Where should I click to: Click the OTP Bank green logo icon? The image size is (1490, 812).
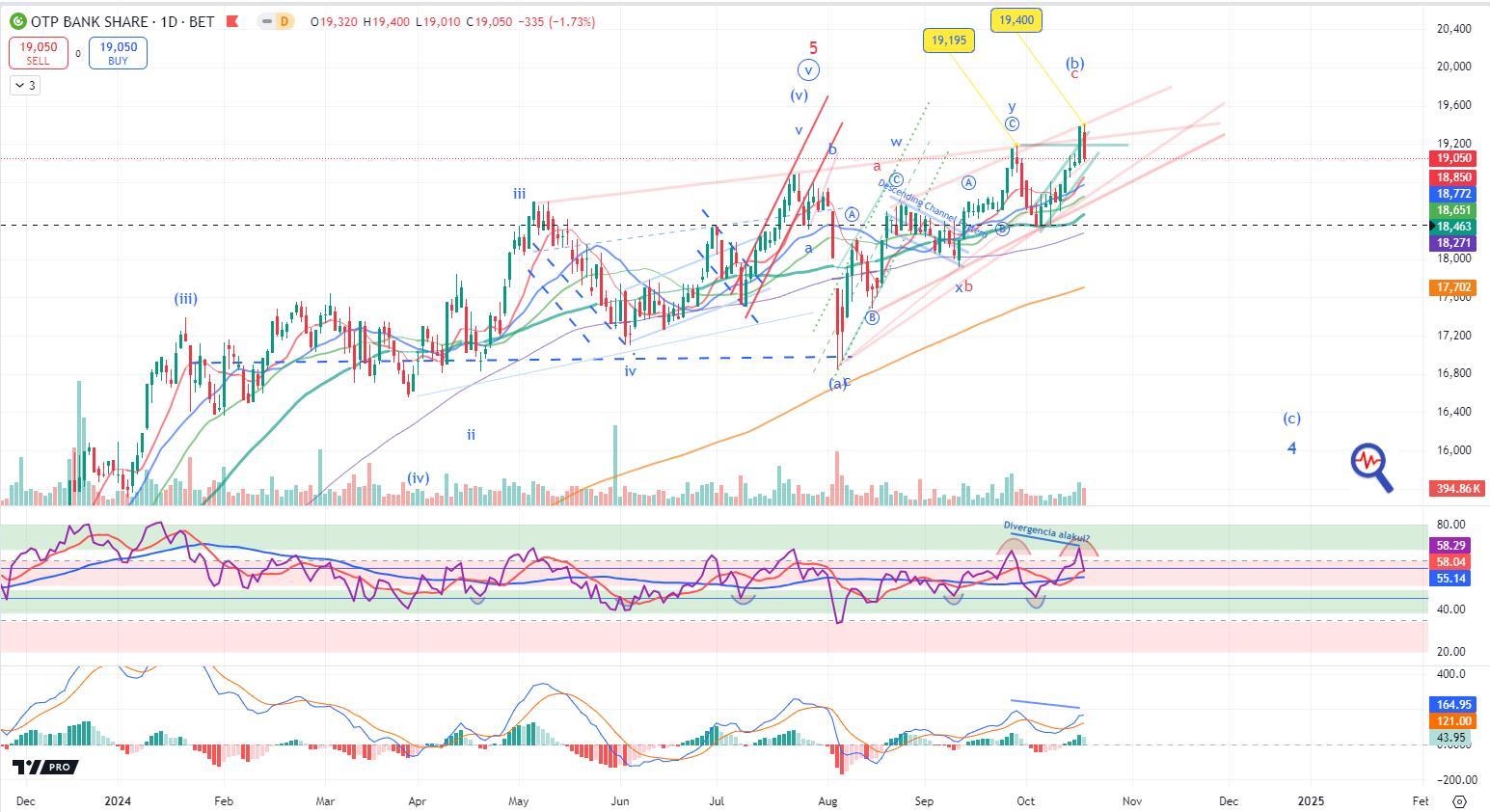coord(17,21)
